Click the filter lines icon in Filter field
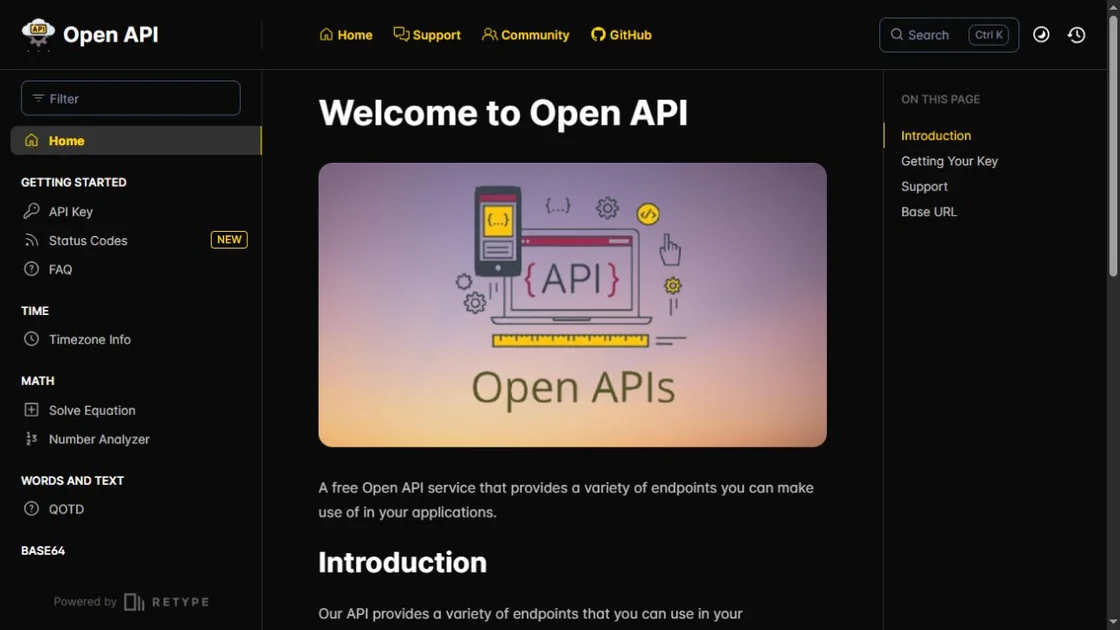The height and width of the screenshot is (630, 1120). [x=38, y=98]
